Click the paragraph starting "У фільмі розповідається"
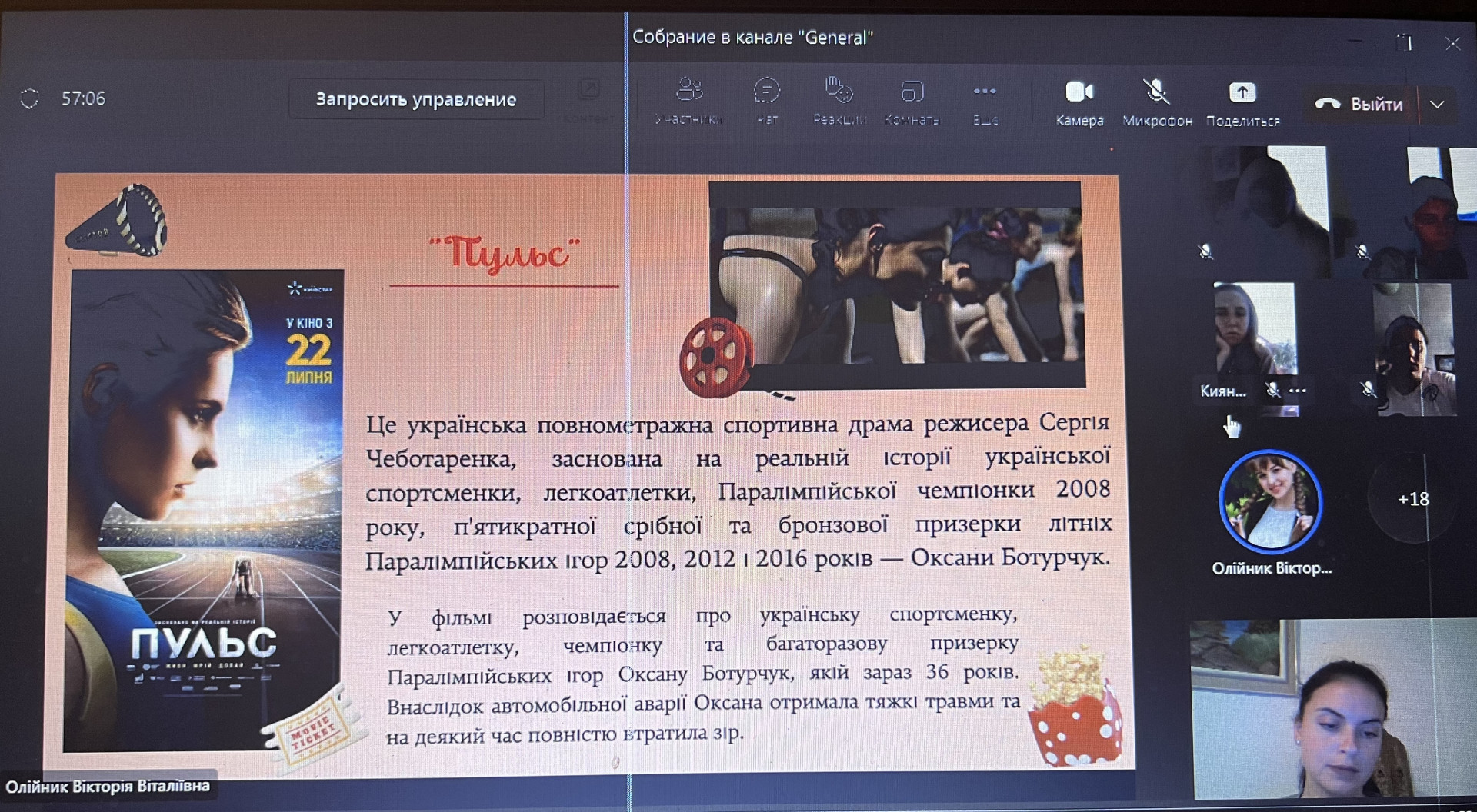 pyautogui.click(x=703, y=675)
